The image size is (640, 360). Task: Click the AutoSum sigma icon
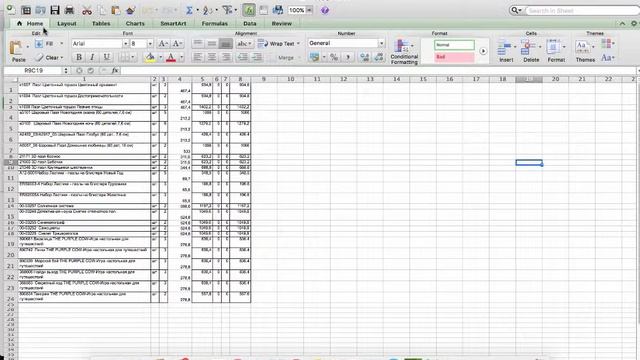[x=189, y=10]
